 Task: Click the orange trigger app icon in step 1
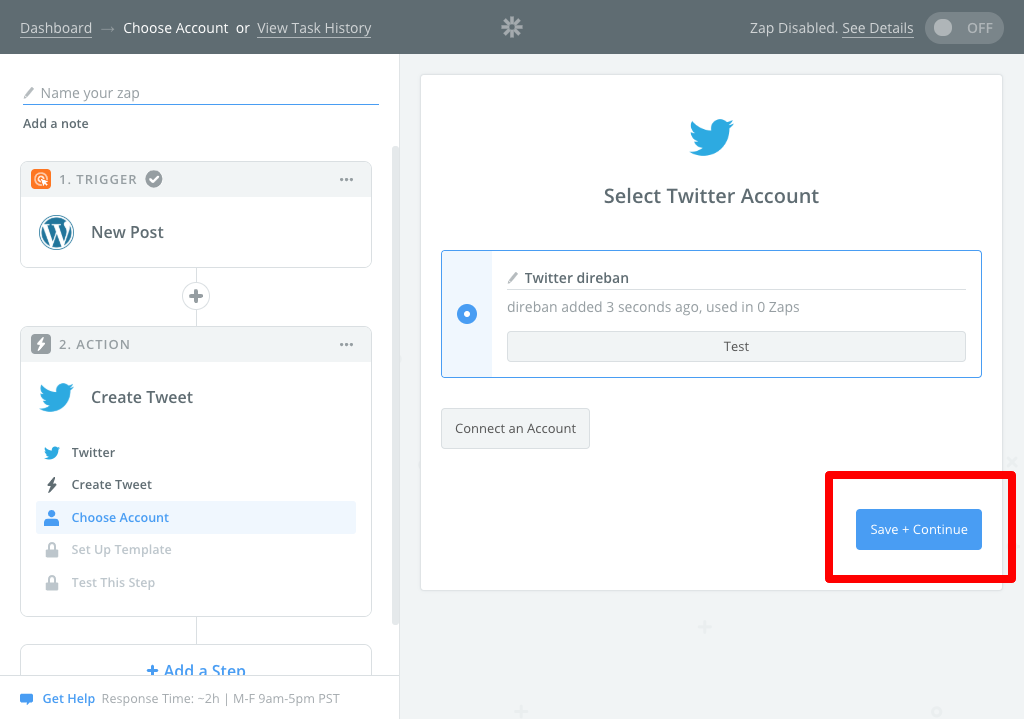tap(41, 179)
